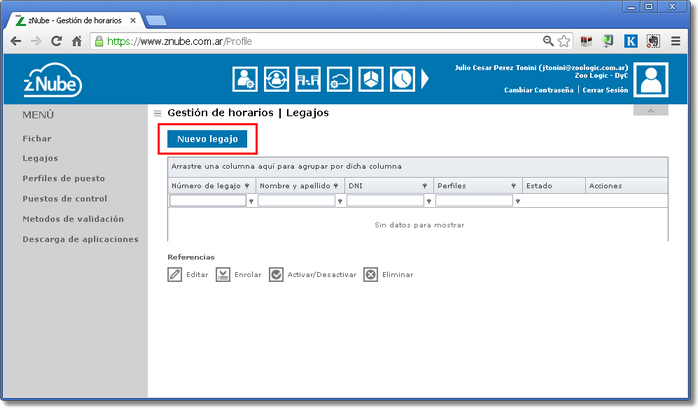Click the browser bookmark star icon

coord(564,42)
